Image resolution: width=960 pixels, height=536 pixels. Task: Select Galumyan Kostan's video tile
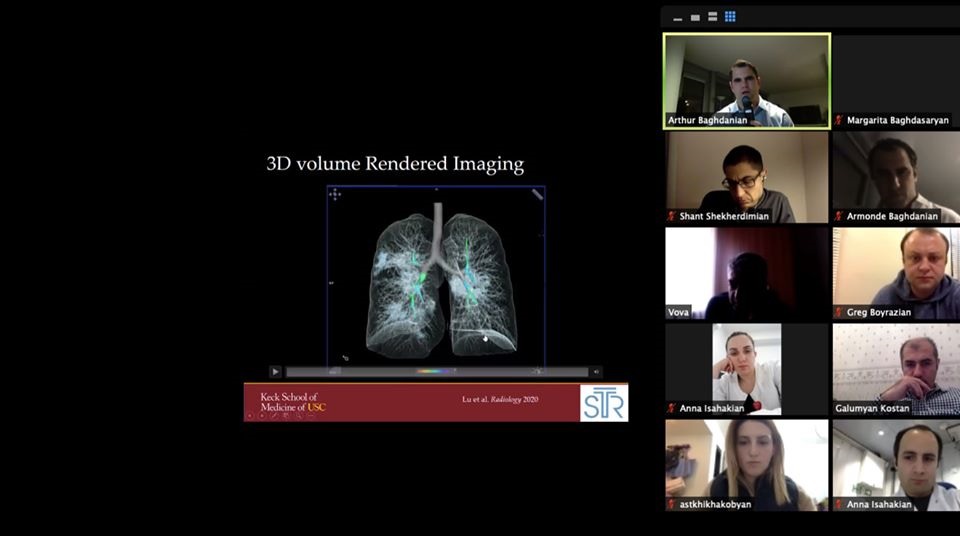(x=896, y=366)
